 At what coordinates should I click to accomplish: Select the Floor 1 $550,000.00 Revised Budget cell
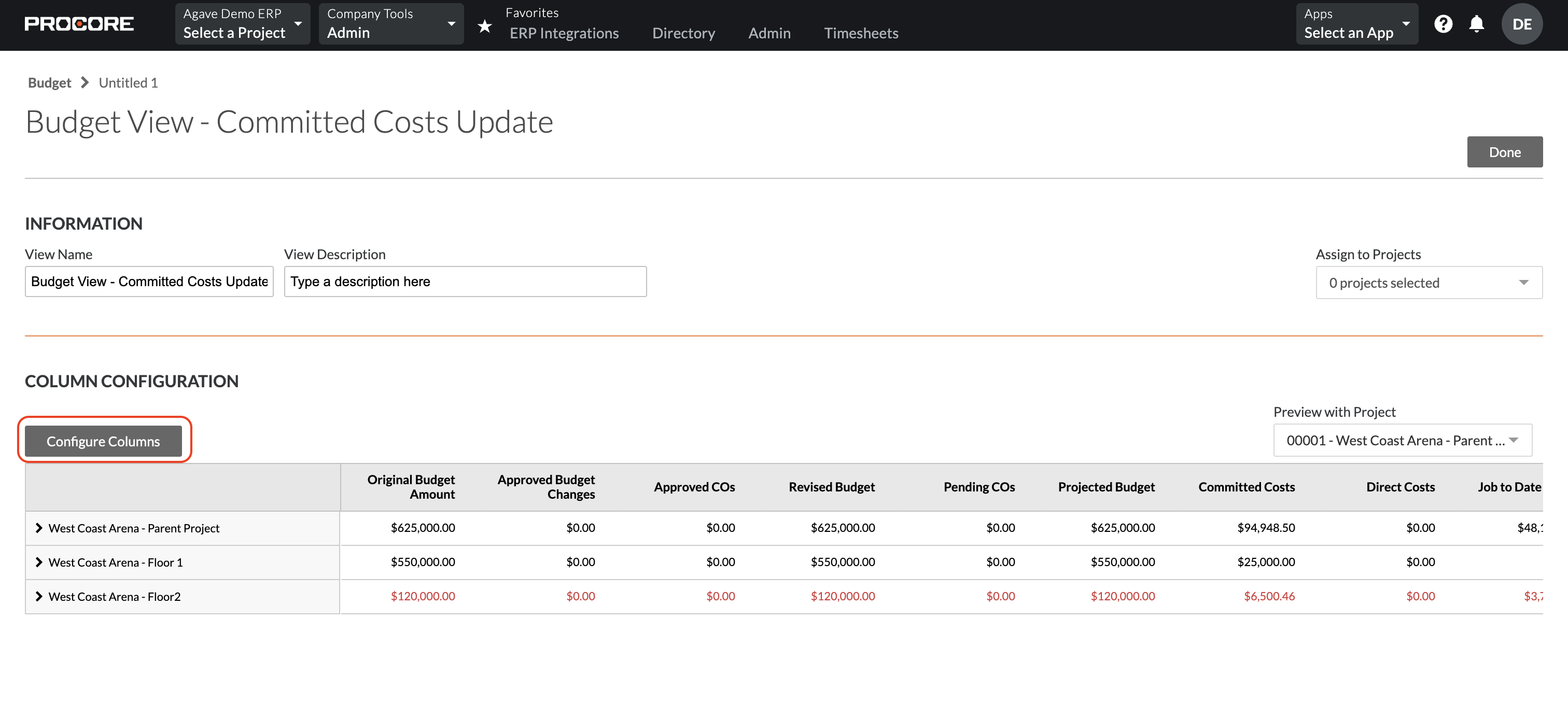point(843,561)
